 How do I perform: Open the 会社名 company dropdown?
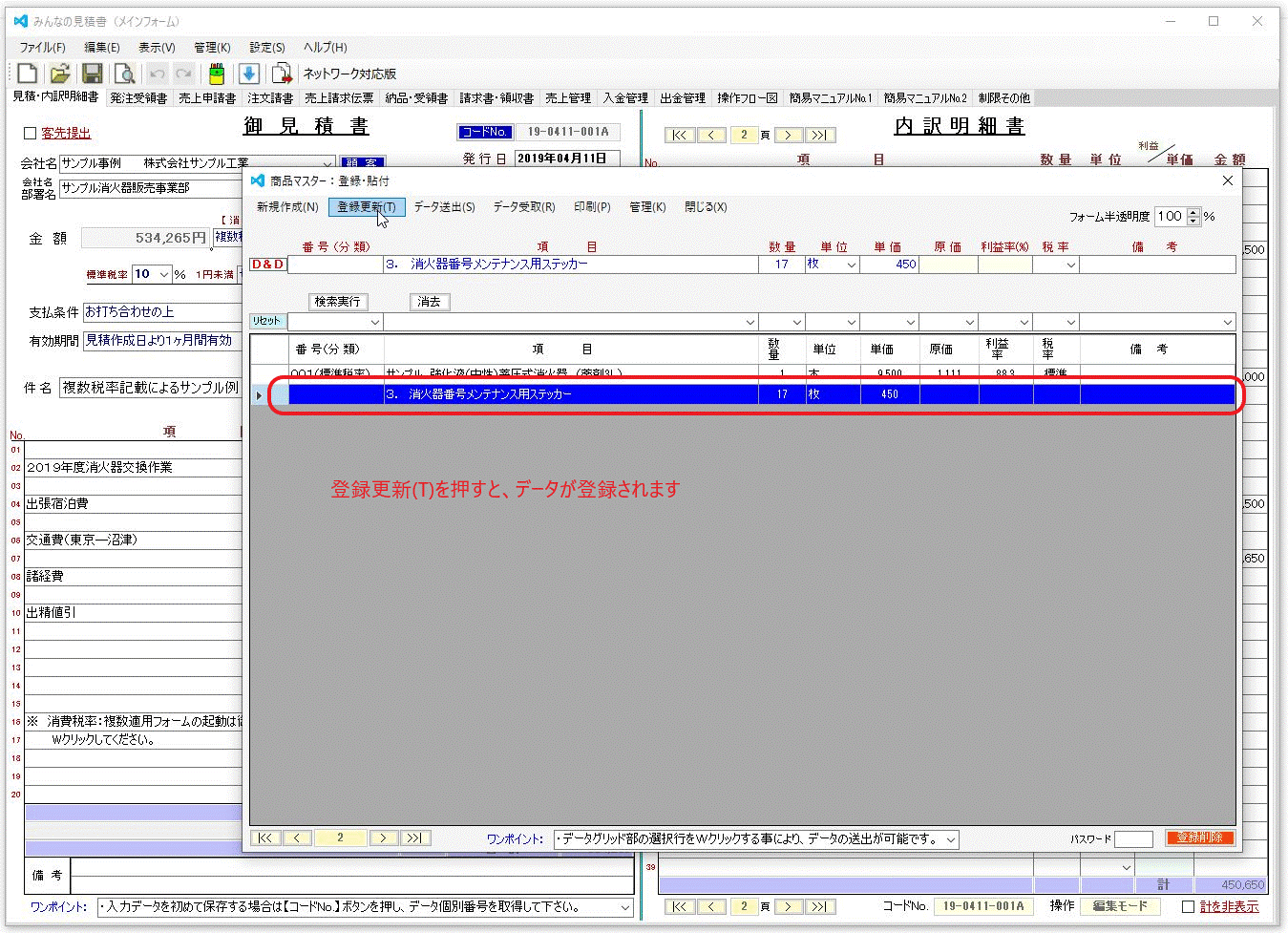point(327,164)
